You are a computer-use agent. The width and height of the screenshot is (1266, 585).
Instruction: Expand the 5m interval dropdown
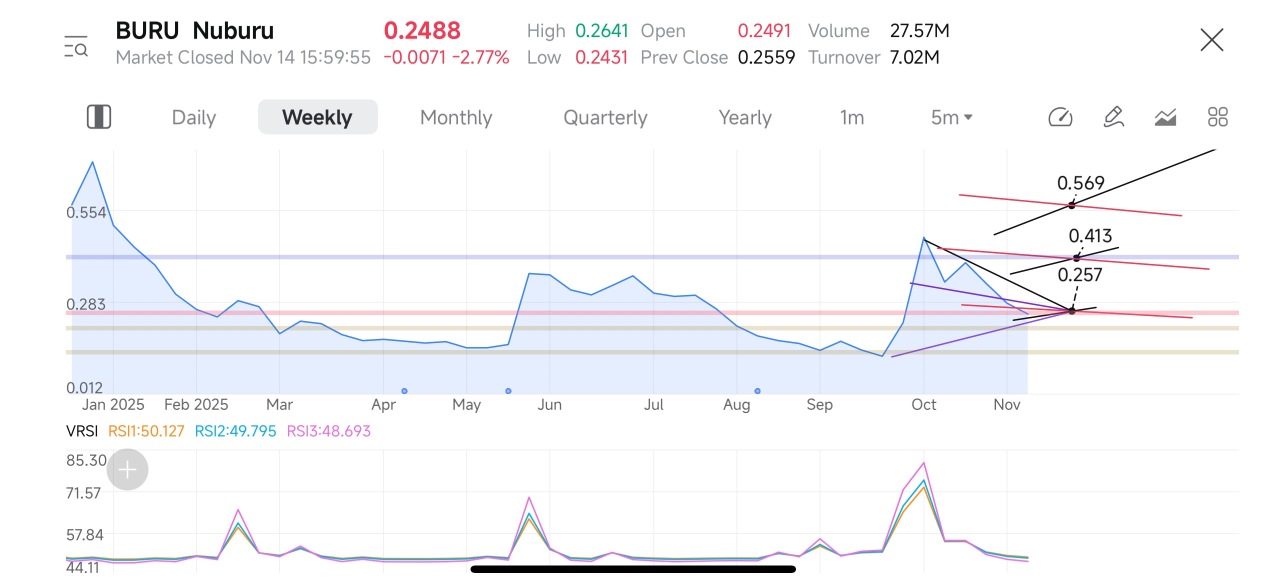(x=951, y=117)
